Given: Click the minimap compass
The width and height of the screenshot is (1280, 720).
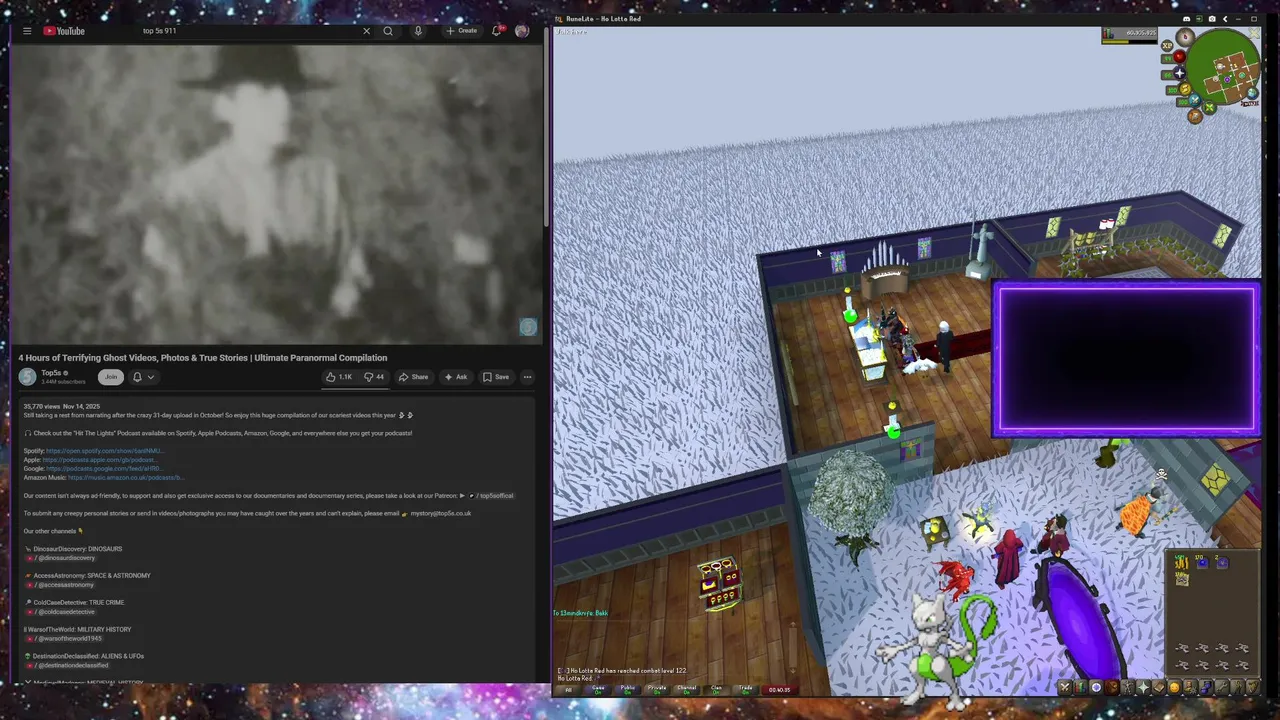Looking at the screenshot, I should click(x=1185, y=38).
